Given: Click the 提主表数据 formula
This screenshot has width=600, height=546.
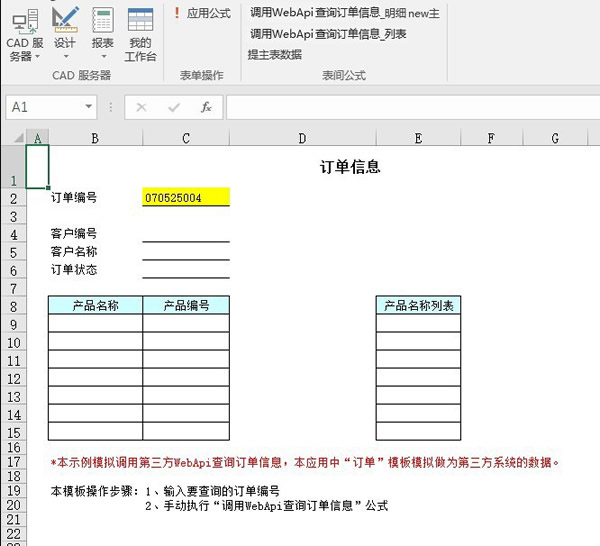Looking at the screenshot, I should pyautogui.click(x=275, y=54).
